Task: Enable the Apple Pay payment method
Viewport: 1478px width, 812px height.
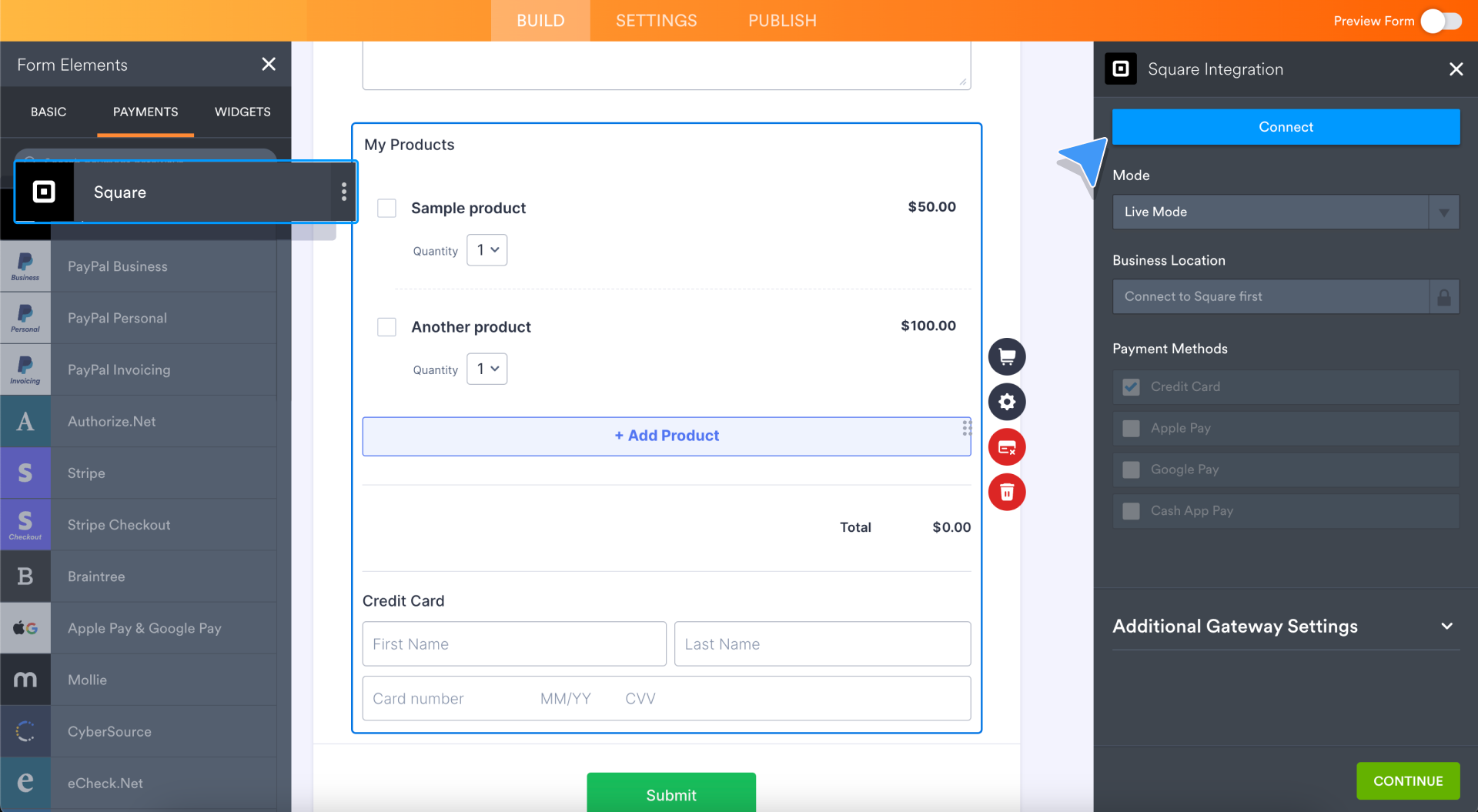Action: pos(1131,429)
